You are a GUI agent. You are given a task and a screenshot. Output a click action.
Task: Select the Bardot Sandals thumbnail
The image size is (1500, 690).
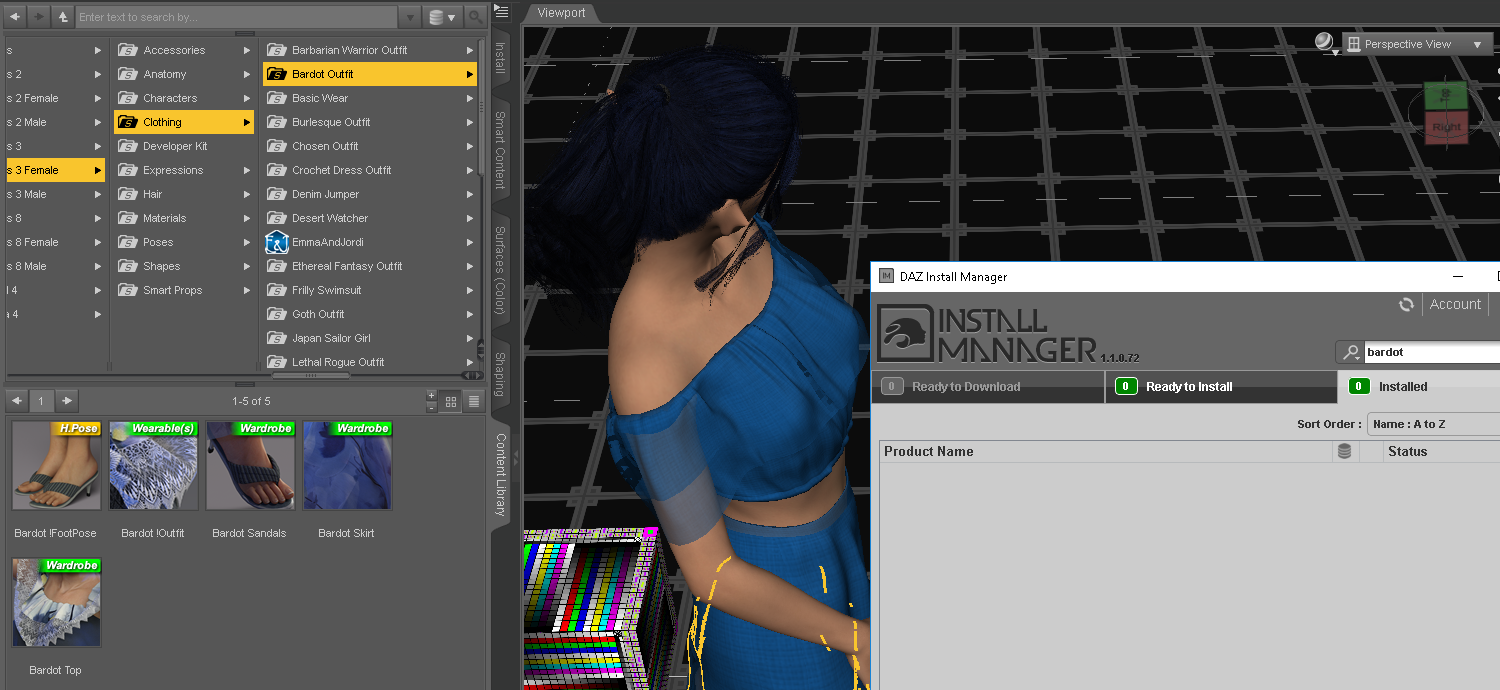250,466
